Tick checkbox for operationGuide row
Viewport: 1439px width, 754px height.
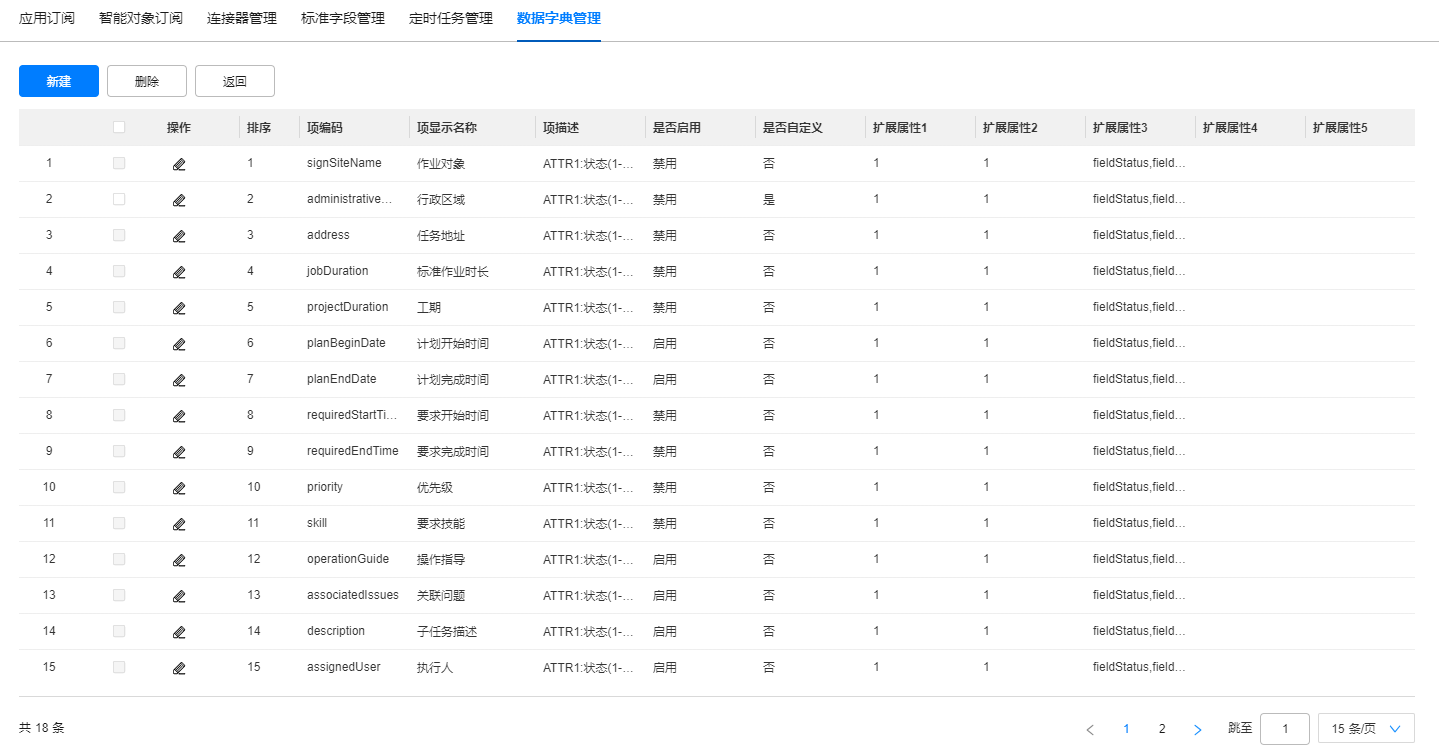tap(119, 559)
